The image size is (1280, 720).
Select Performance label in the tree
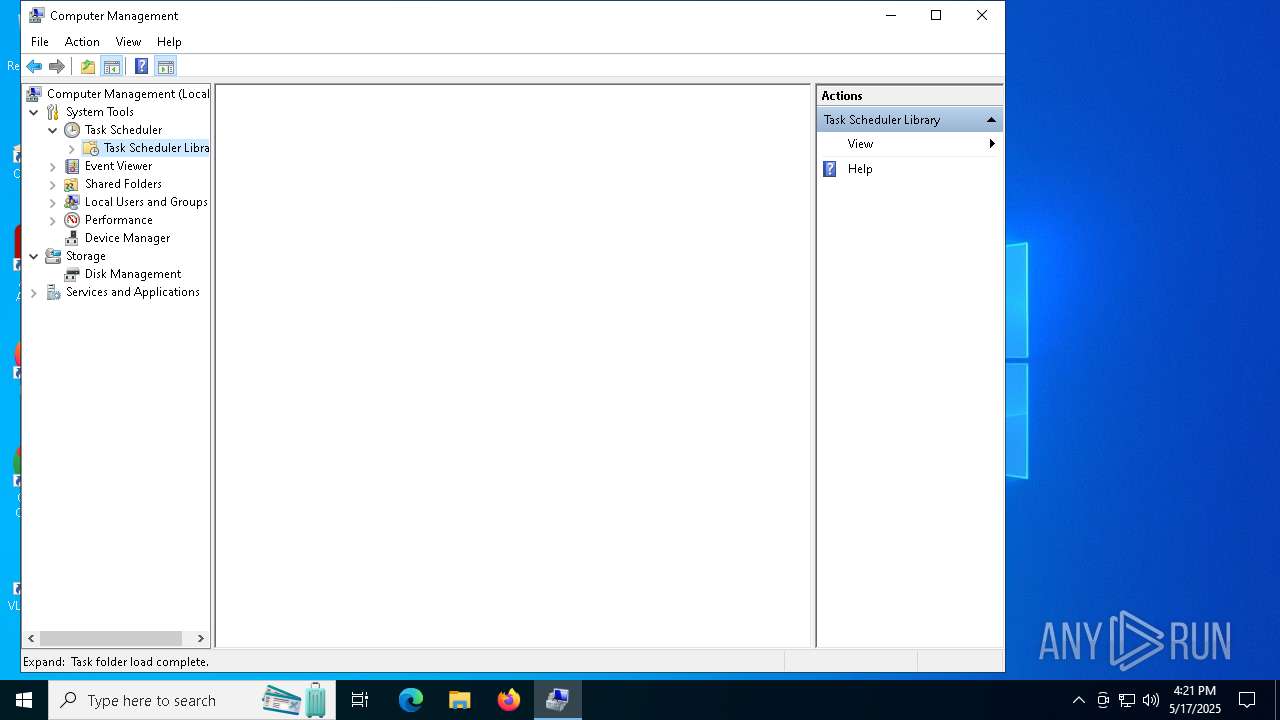pos(118,220)
